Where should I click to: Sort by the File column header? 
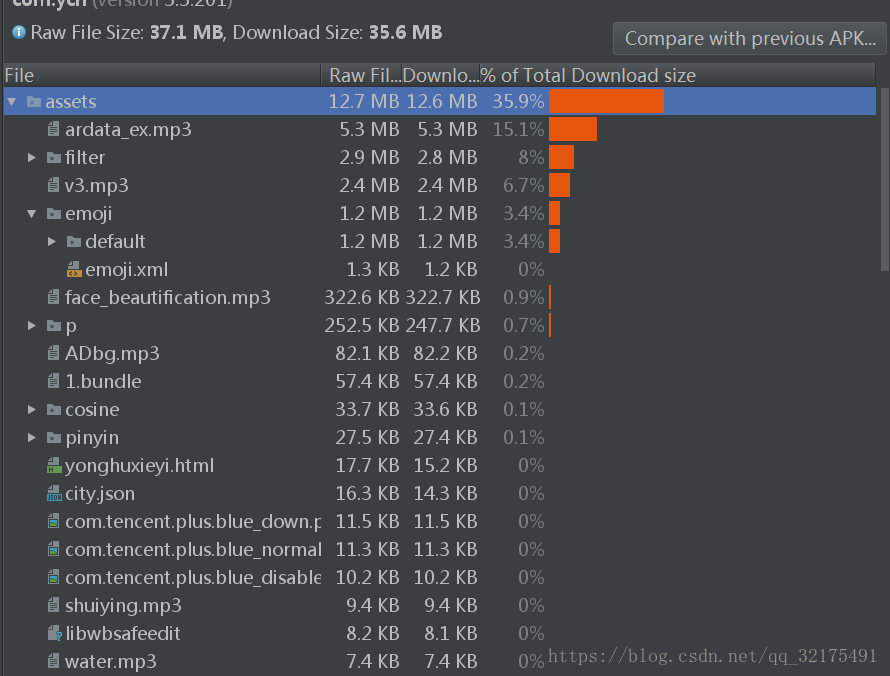[162, 75]
